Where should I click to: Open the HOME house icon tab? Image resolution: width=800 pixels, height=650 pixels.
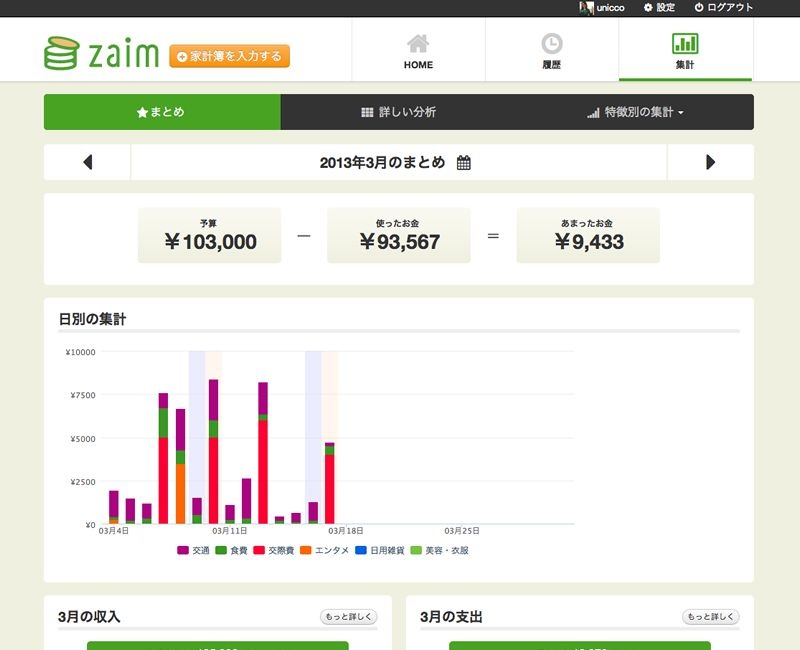418,50
